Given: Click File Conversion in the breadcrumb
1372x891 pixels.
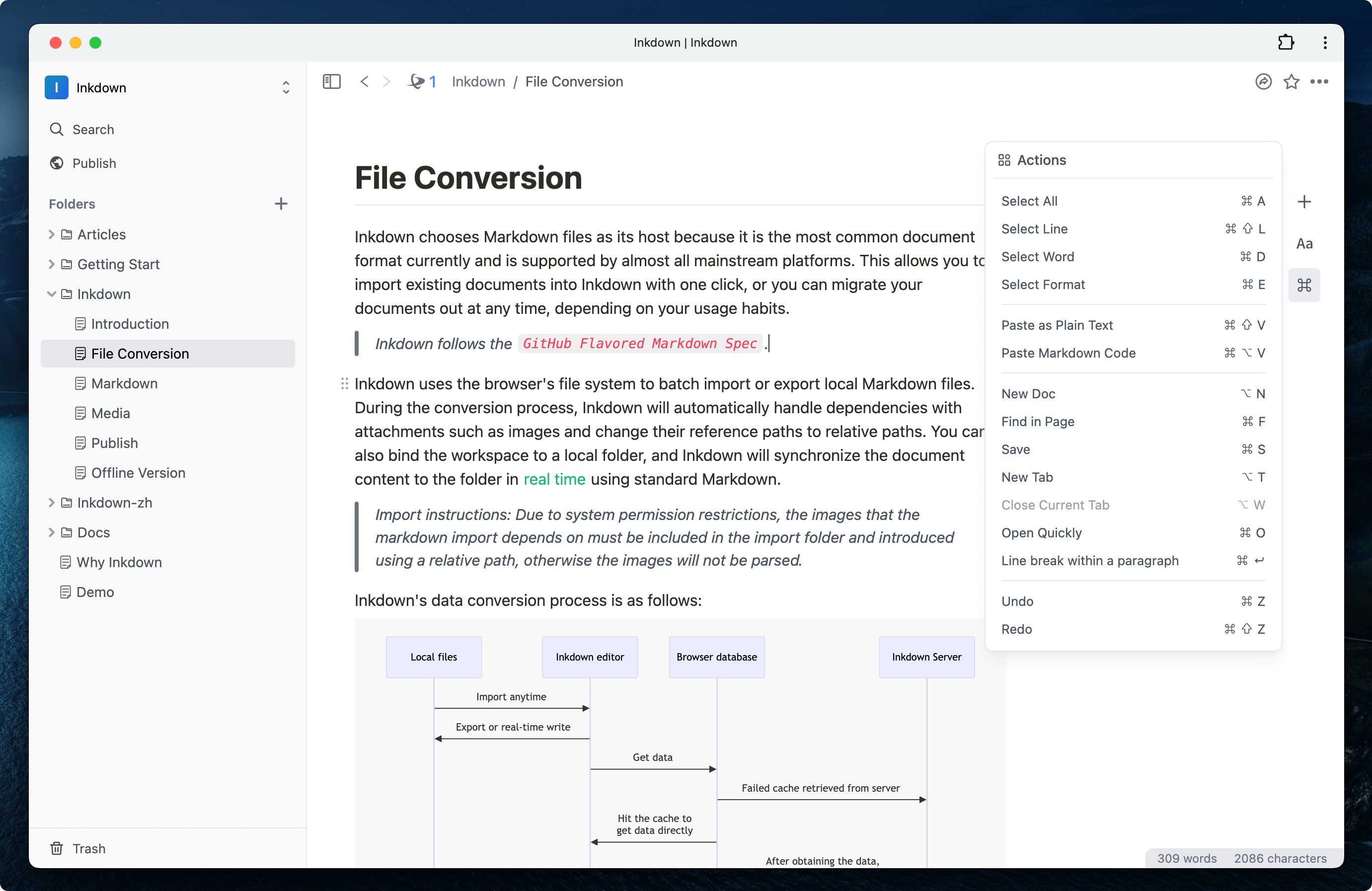Looking at the screenshot, I should pos(574,81).
